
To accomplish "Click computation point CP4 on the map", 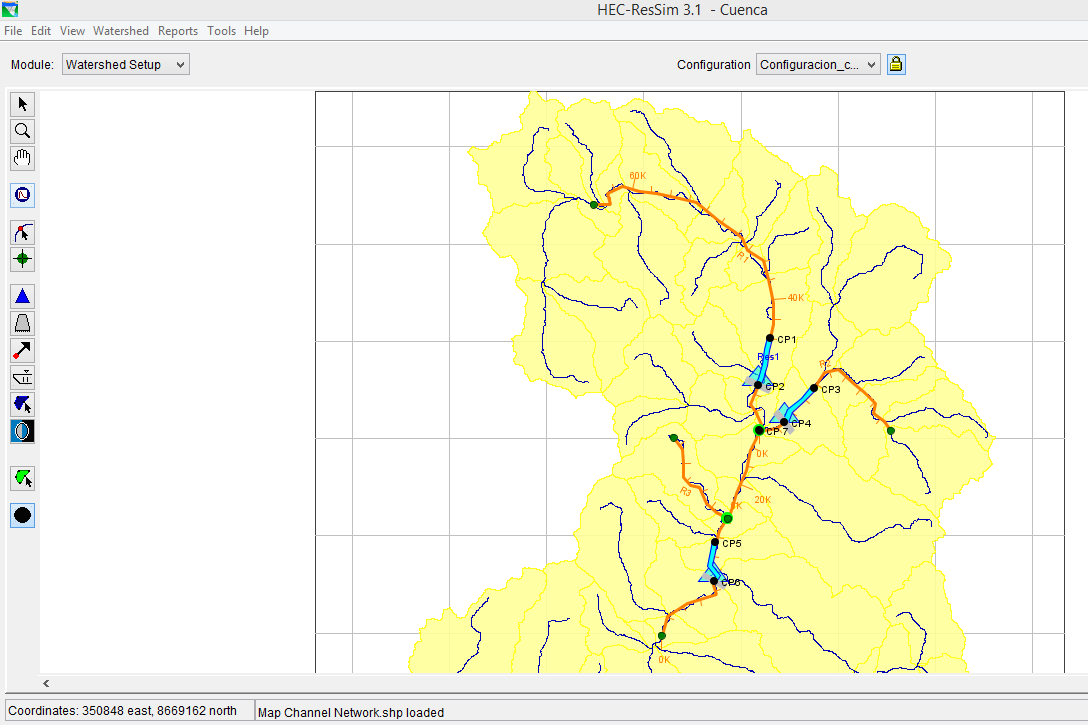I will [784, 422].
